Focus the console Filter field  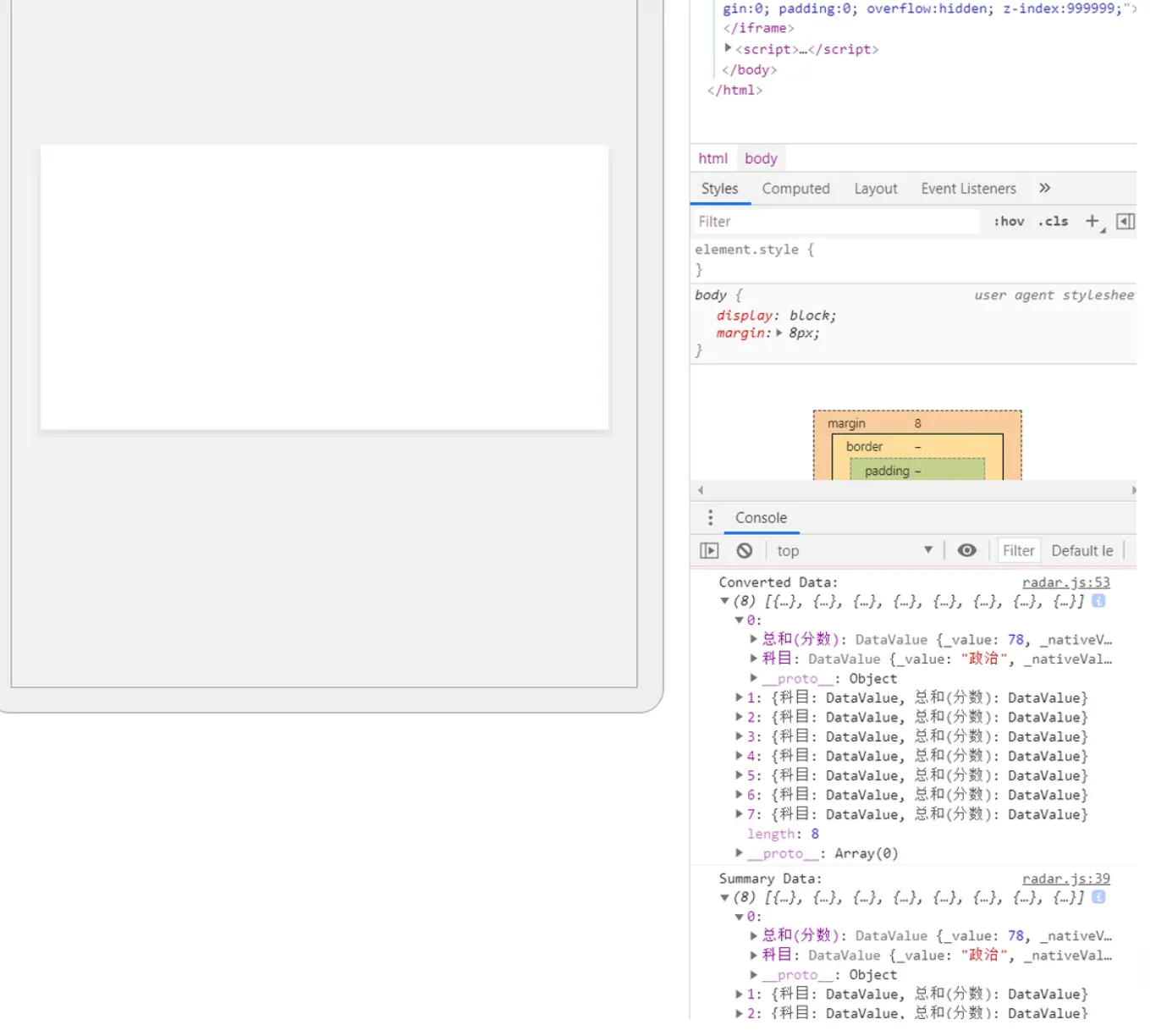coord(1018,551)
